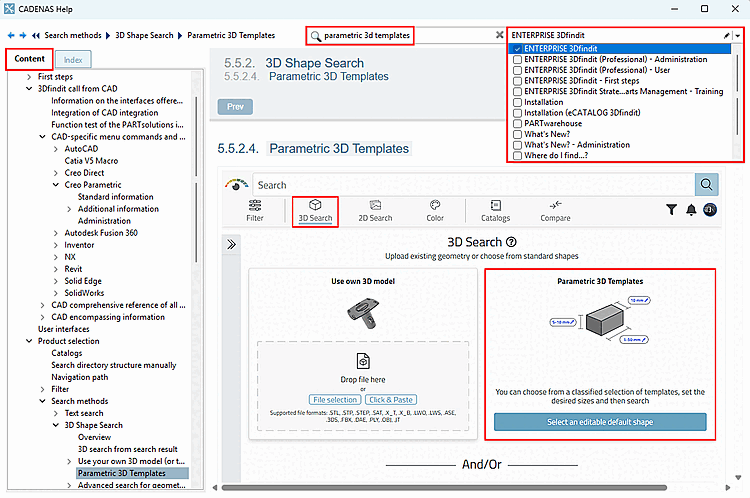Click the Click & Paste button
Screen dimensions: 750x498
click(391, 400)
